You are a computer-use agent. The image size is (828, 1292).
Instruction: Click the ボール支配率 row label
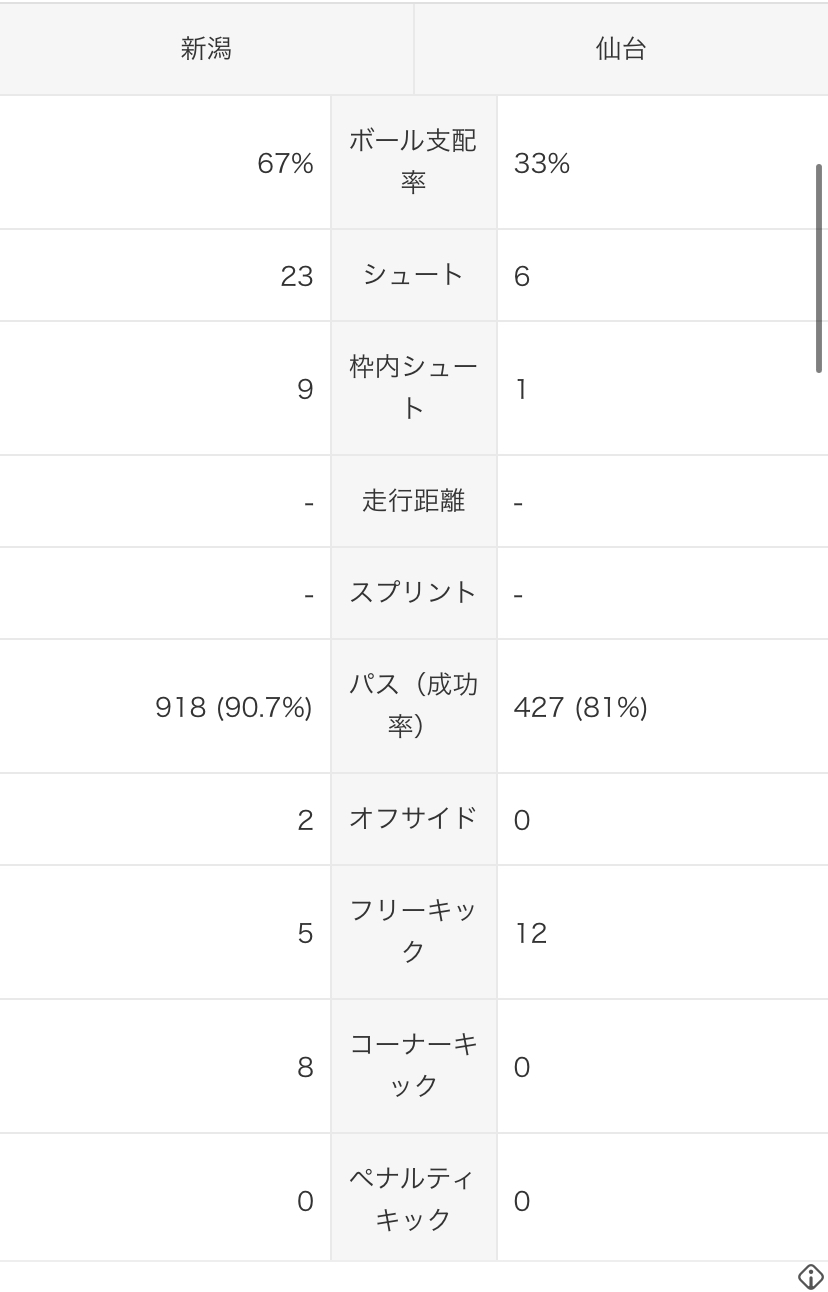413,162
